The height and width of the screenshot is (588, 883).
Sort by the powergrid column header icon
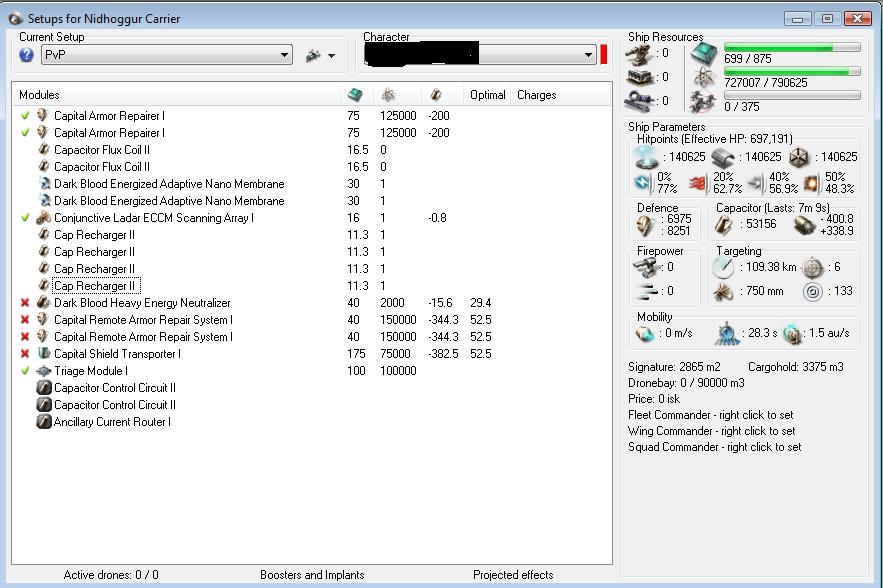[389, 95]
